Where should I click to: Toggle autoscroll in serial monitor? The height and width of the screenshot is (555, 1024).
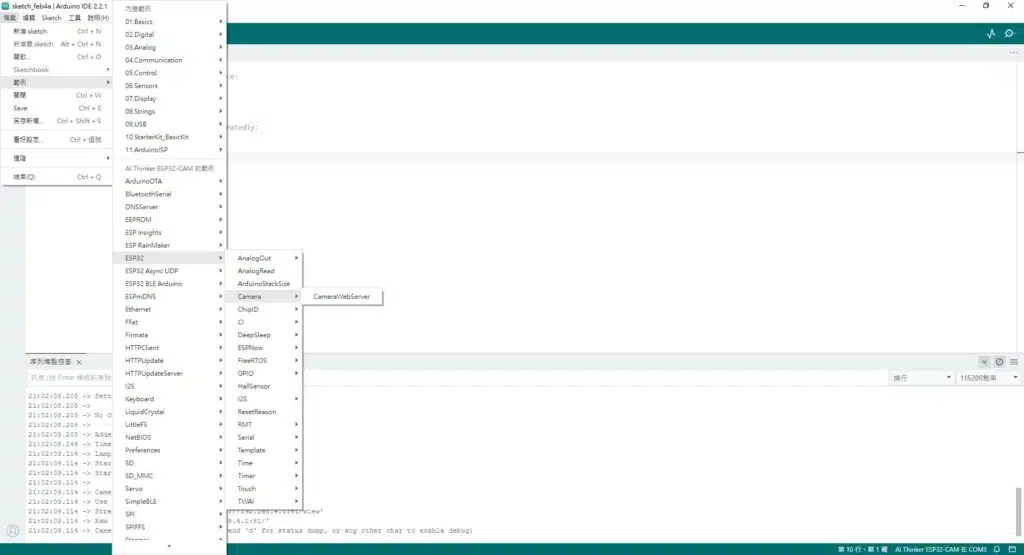[984, 362]
